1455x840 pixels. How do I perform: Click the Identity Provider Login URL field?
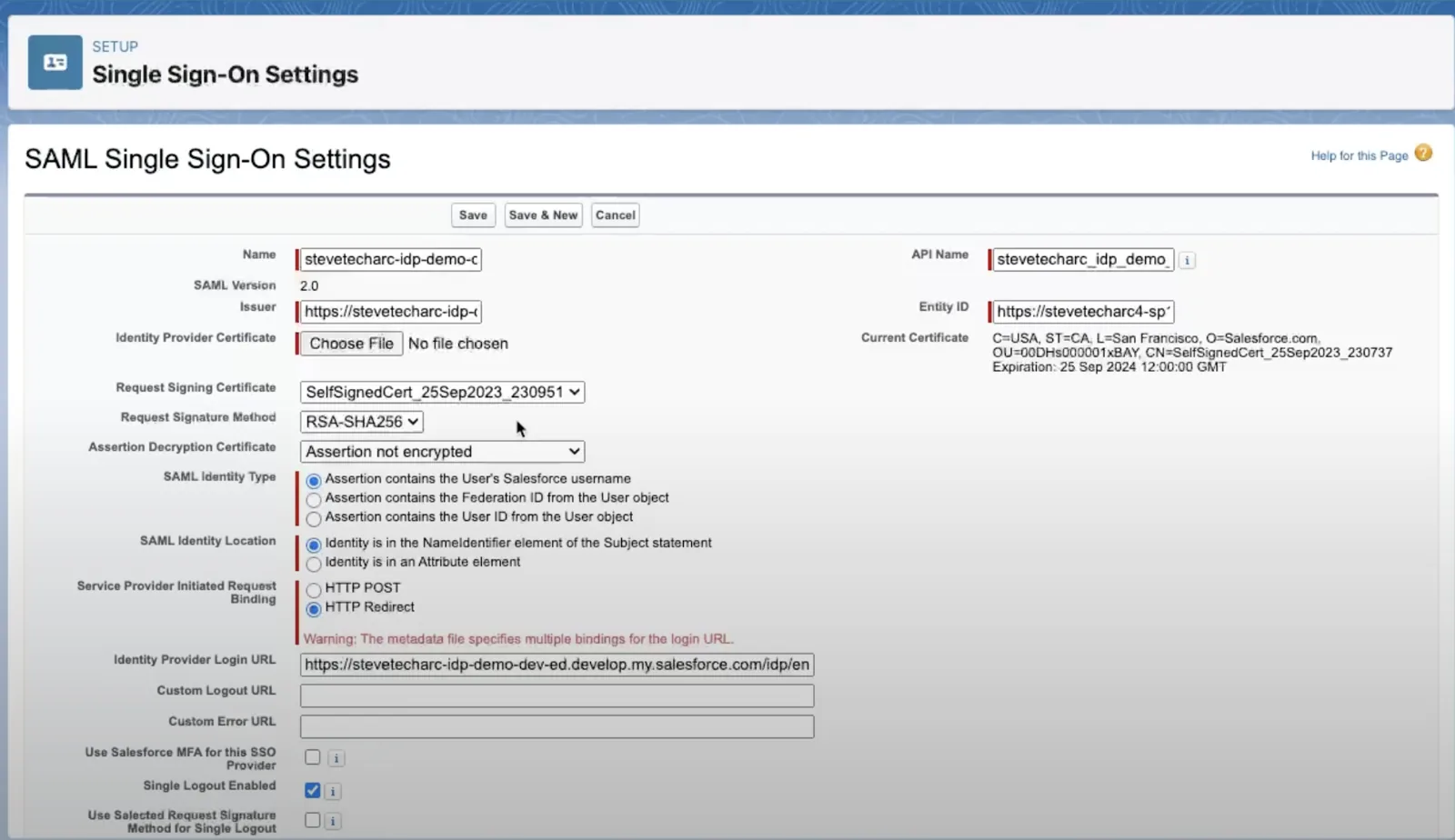(x=557, y=665)
